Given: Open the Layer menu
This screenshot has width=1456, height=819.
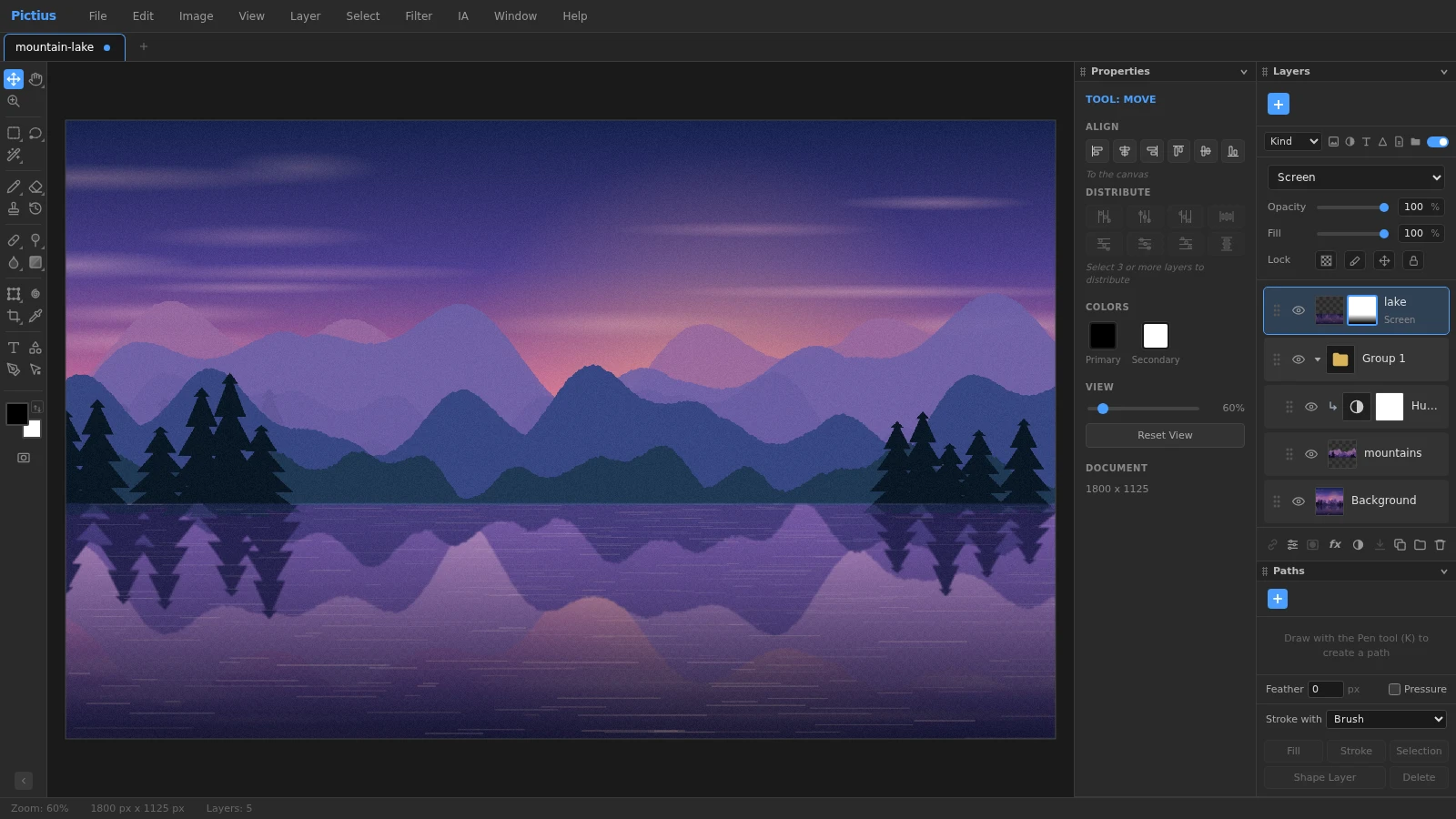Looking at the screenshot, I should point(305,16).
